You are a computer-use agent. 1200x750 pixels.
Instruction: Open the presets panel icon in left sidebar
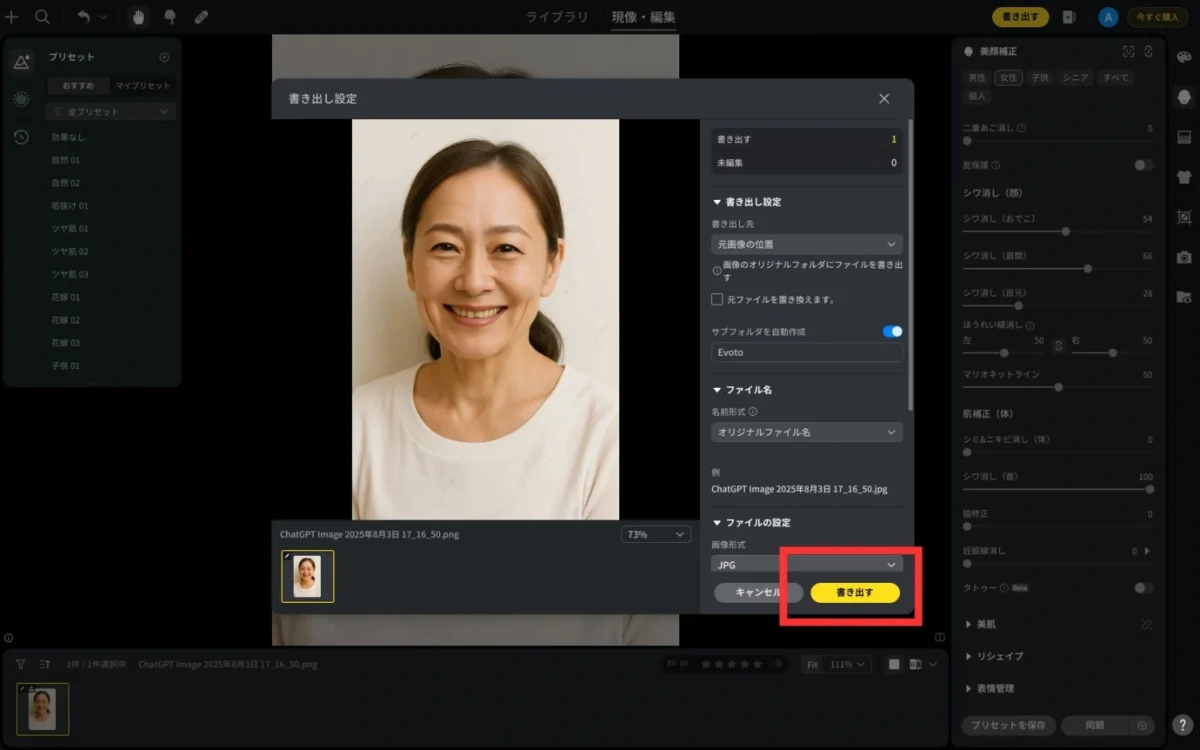coord(21,62)
